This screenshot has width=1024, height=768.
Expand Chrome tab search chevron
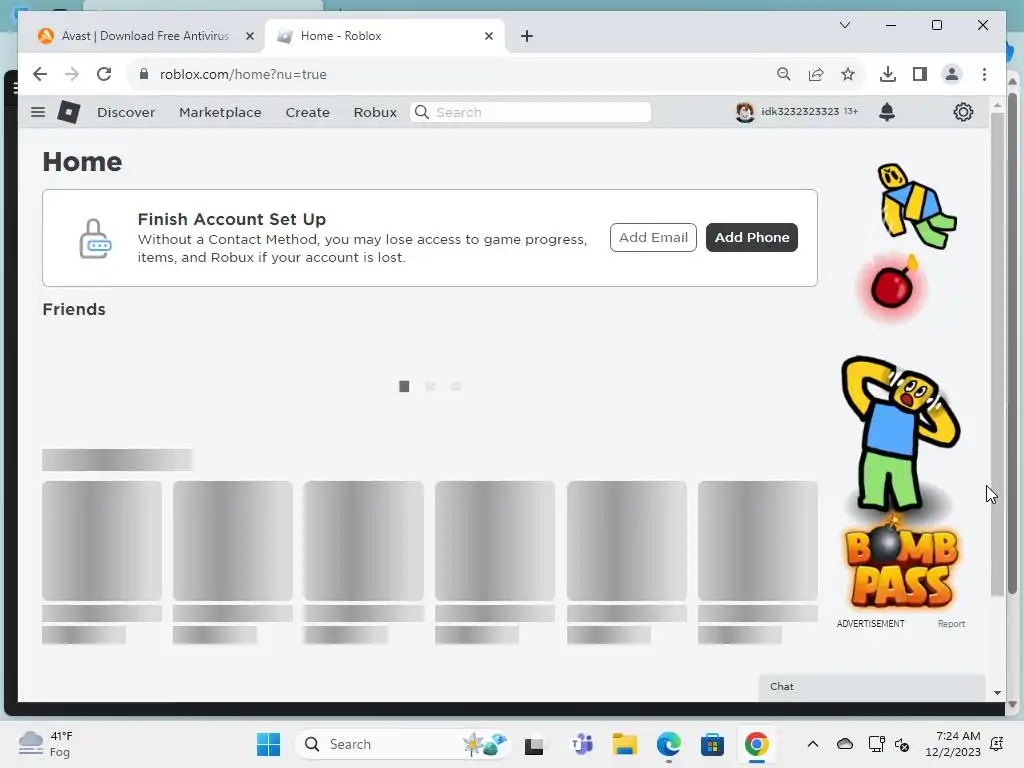point(844,25)
